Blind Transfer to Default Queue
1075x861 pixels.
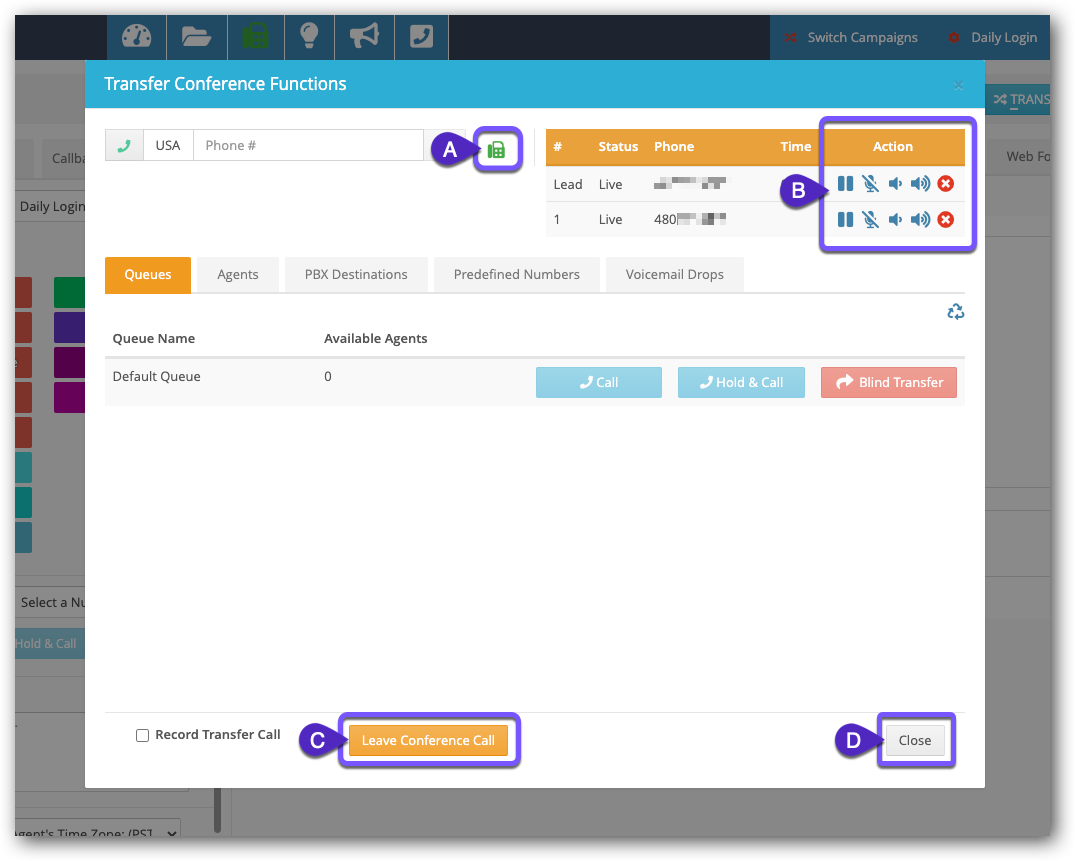[889, 382]
